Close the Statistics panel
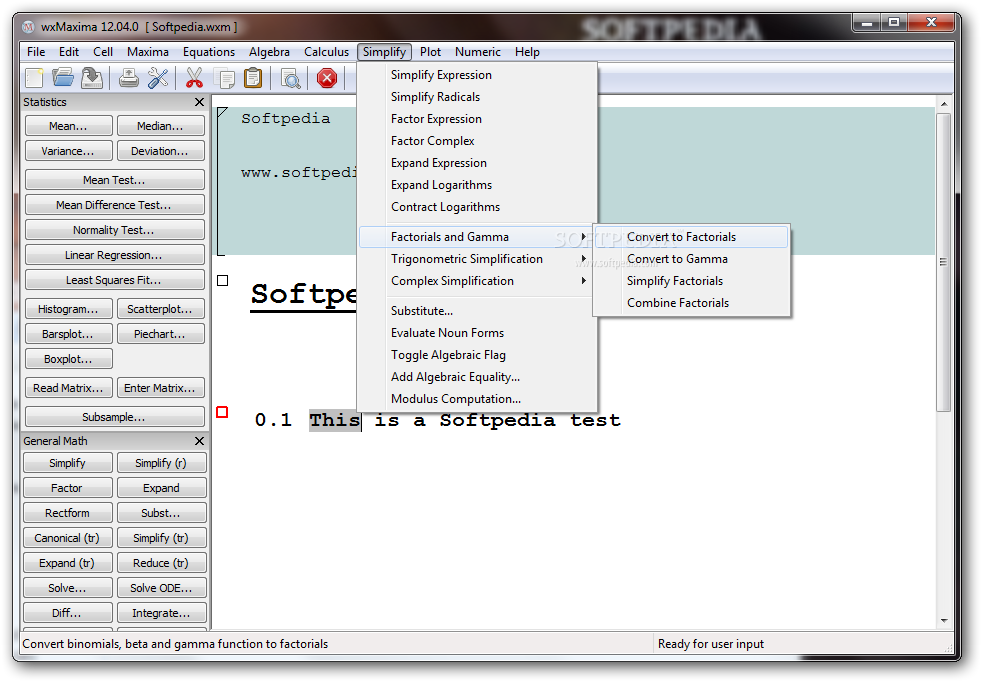This screenshot has height=682, width=982. point(199,102)
